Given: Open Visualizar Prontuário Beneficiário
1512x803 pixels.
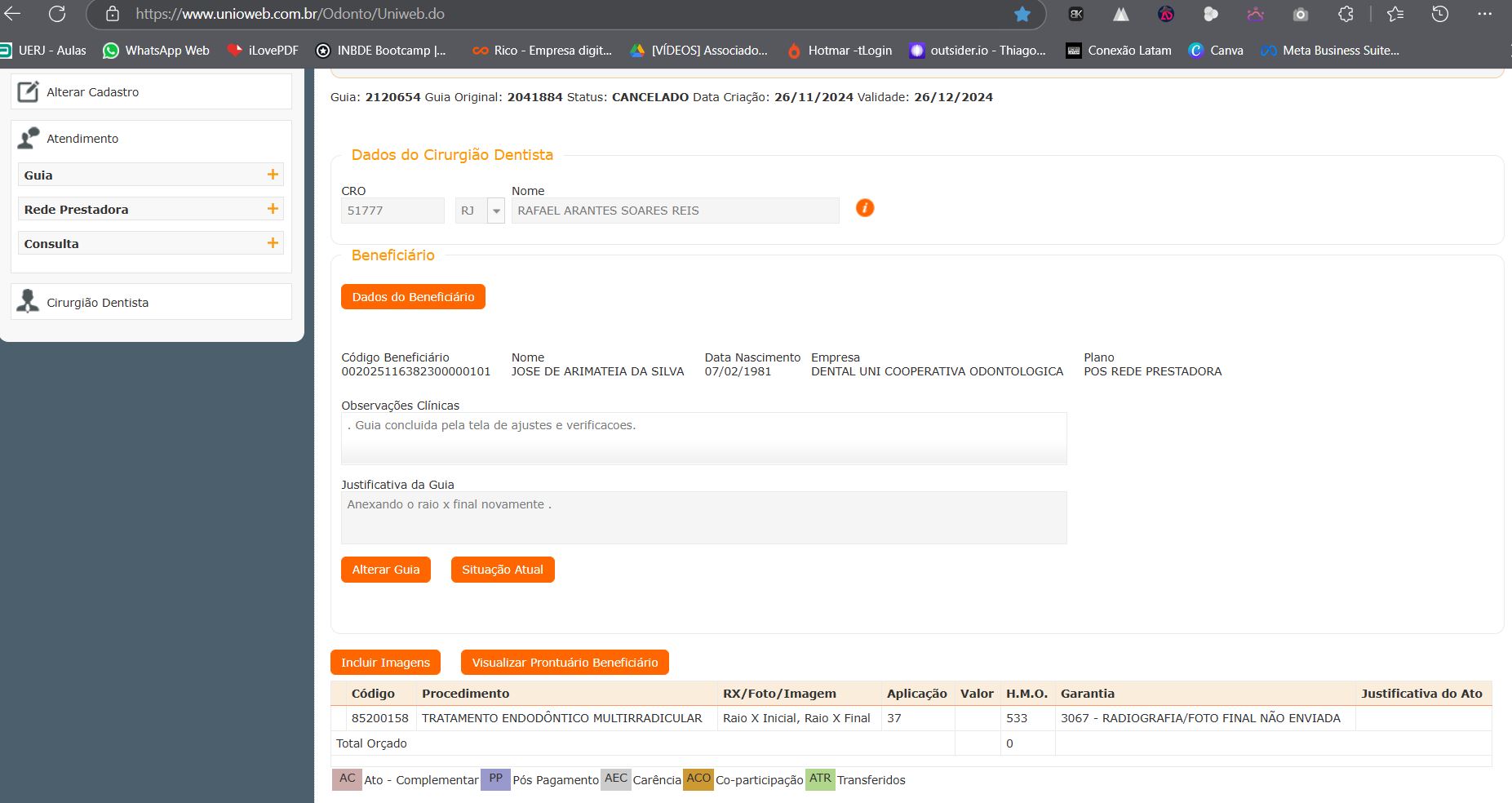Looking at the screenshot, I should click(x=565, y=663).
